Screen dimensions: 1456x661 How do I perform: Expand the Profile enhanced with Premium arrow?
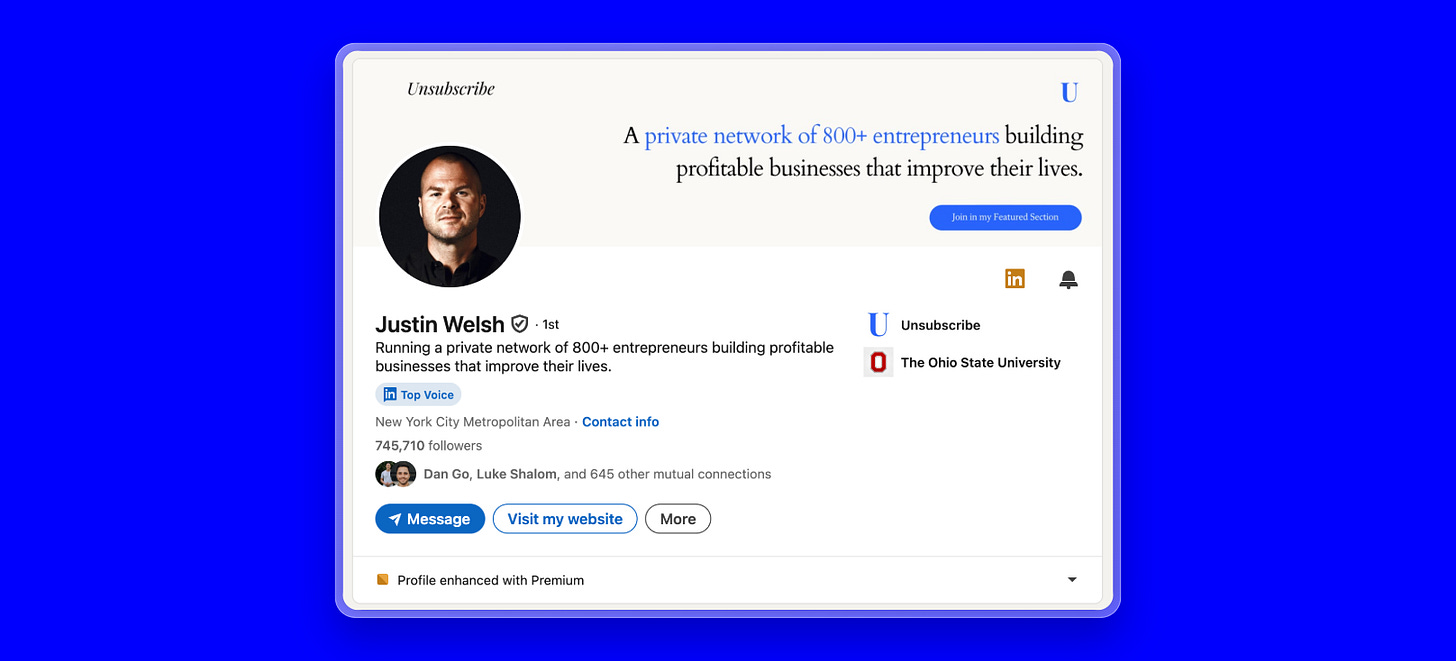[1072, 580]
